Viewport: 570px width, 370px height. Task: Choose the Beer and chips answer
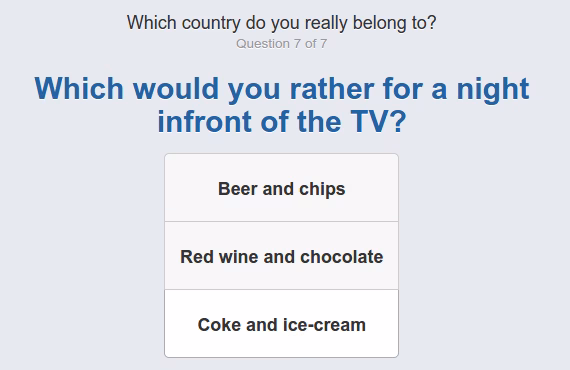coord(281,188)
